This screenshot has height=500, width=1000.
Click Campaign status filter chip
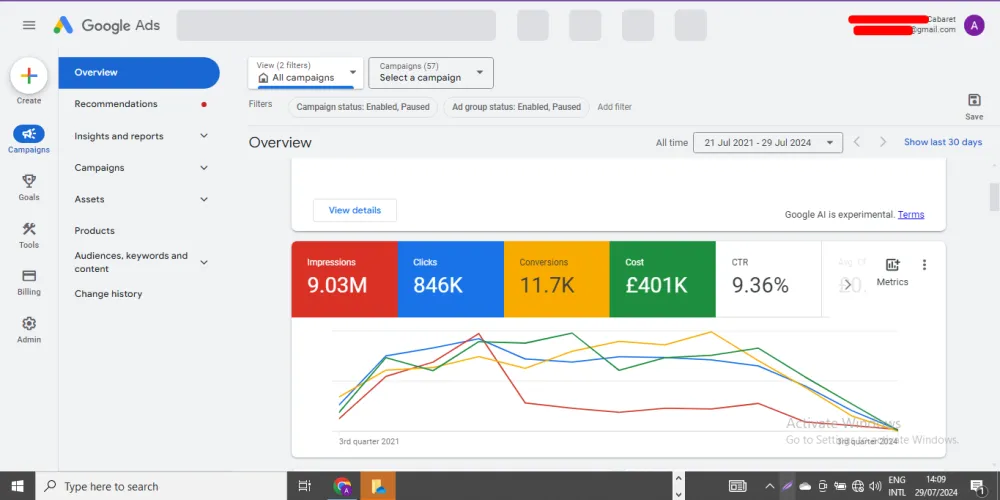[363, 107]
